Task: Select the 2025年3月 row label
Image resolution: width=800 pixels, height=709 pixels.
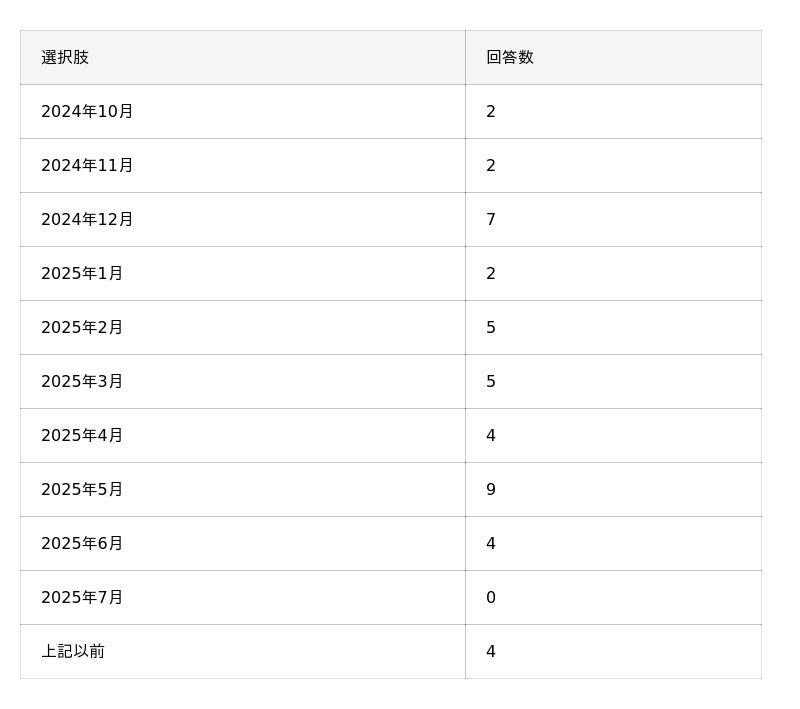Action: (82, 382)
